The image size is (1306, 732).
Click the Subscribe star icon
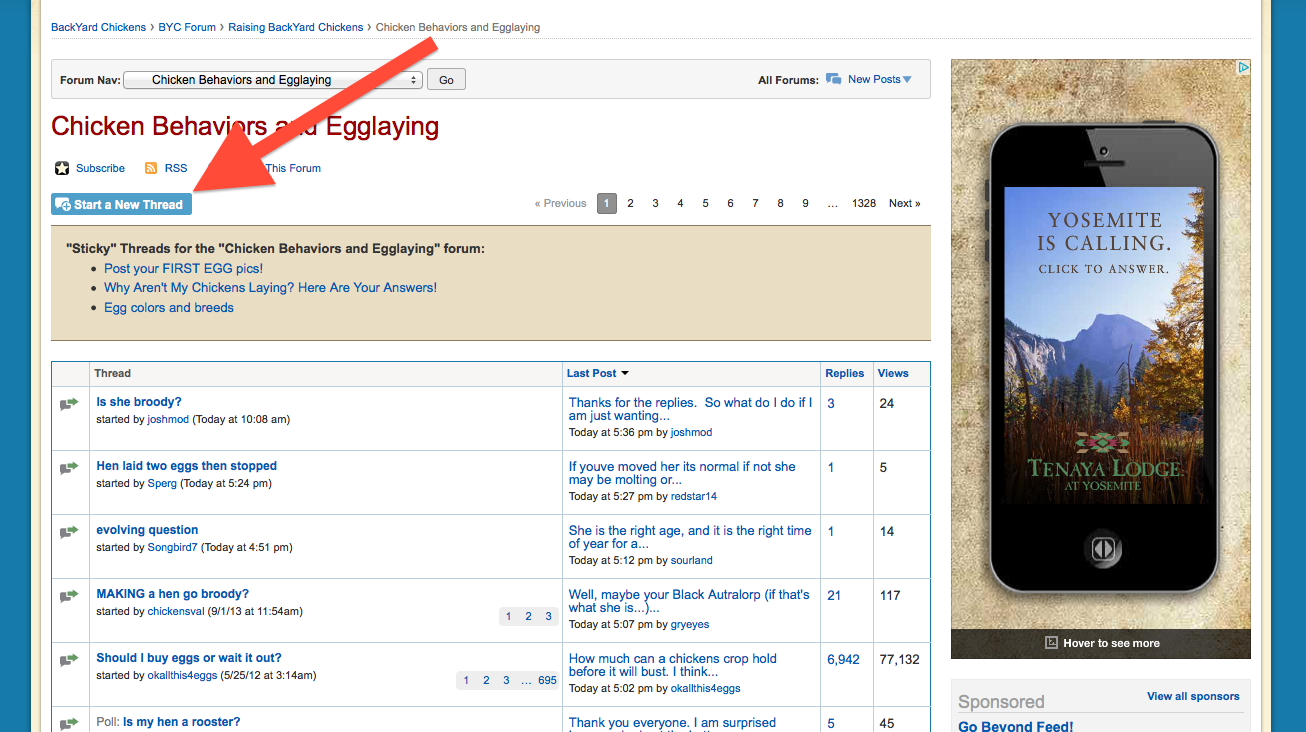[x=62, y=169]
